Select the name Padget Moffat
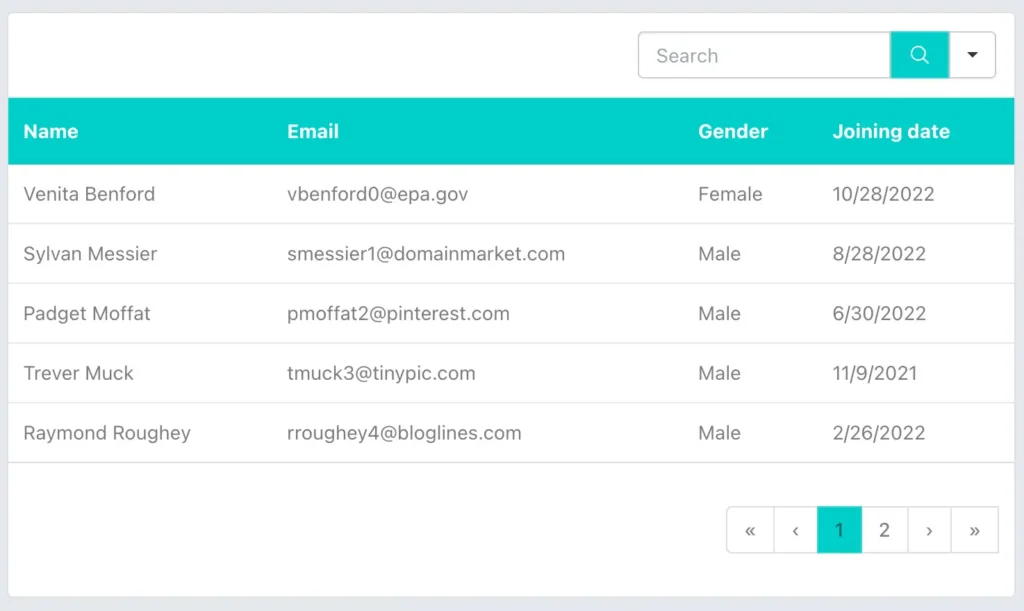The width and height of the screenshot is (1024, 611). 87,313
